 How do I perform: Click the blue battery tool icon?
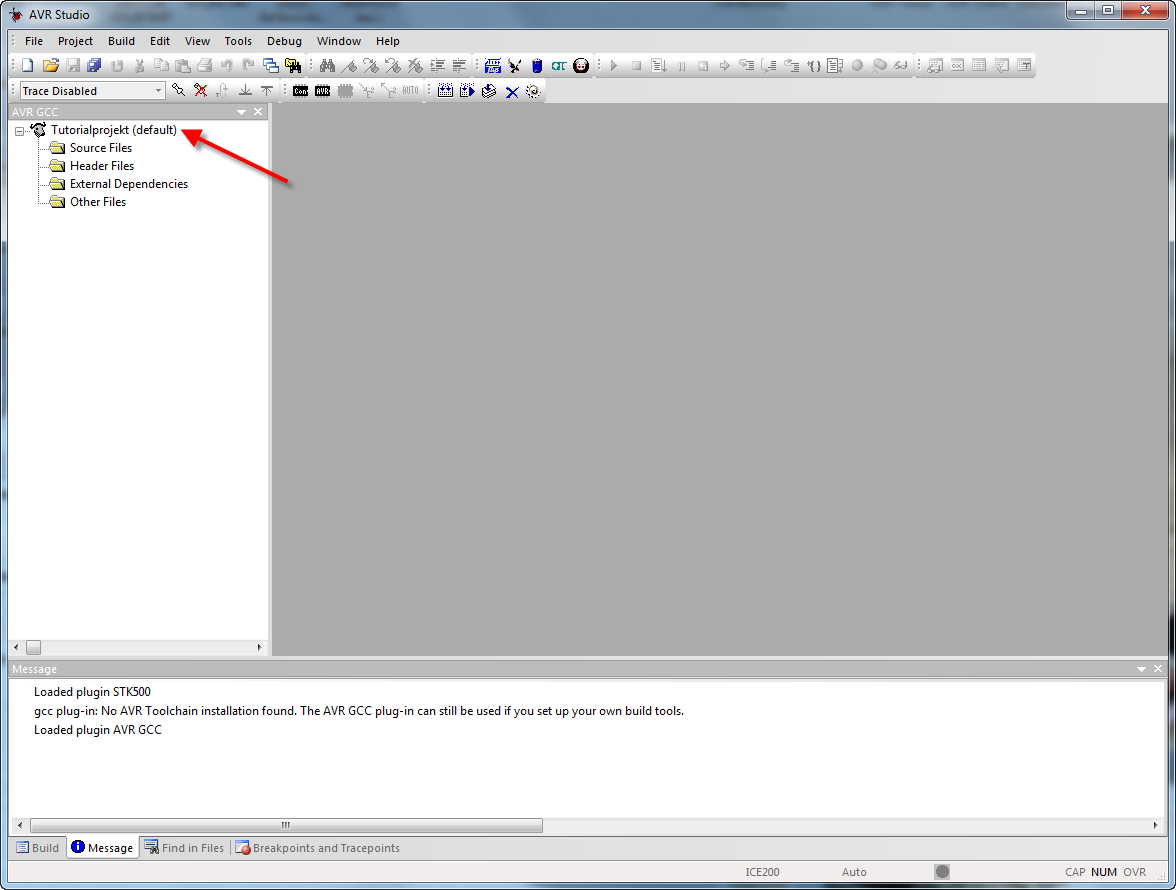(537, 66)
